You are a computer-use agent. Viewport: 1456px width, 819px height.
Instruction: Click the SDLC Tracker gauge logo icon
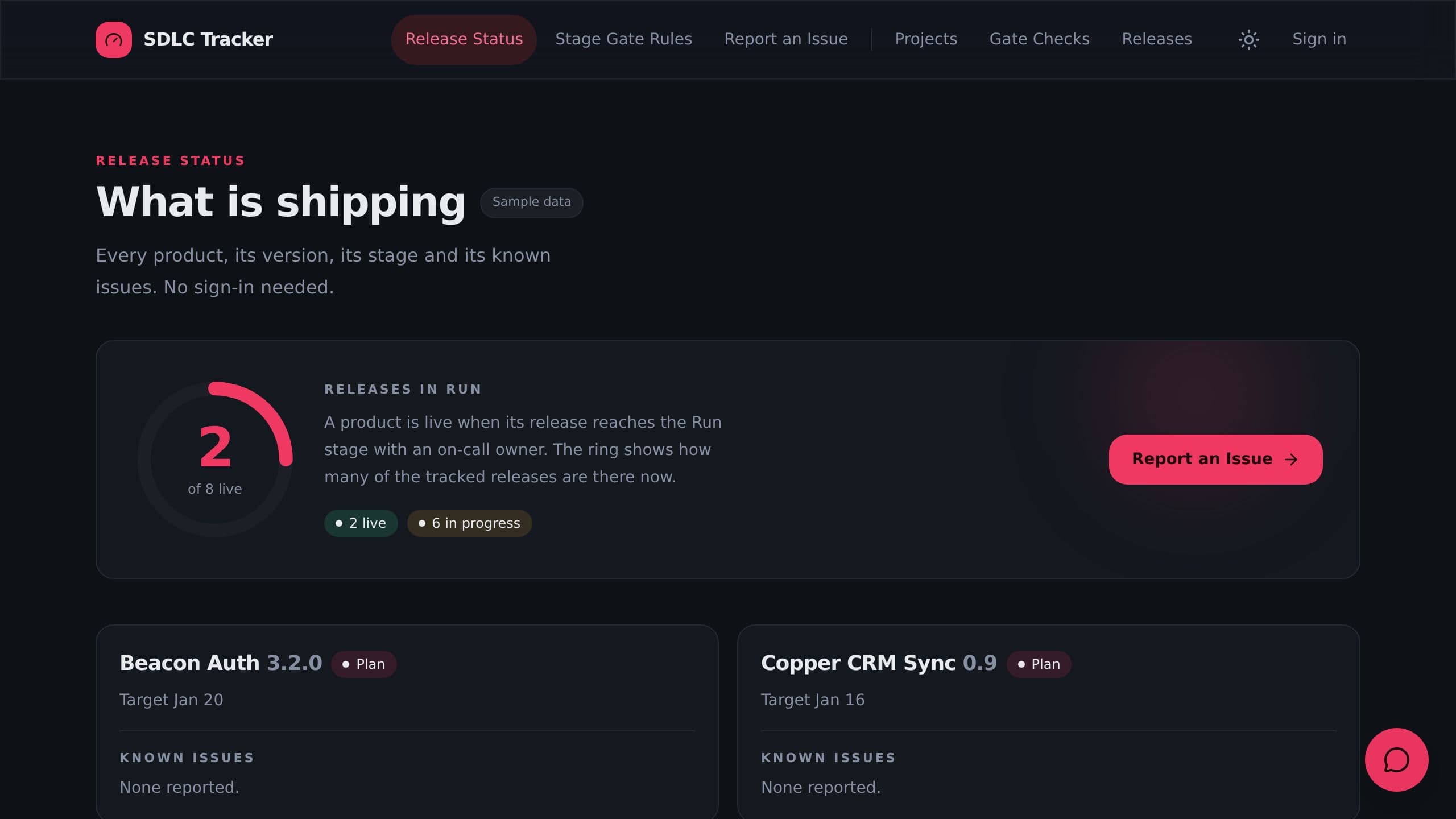pos(114,39)
